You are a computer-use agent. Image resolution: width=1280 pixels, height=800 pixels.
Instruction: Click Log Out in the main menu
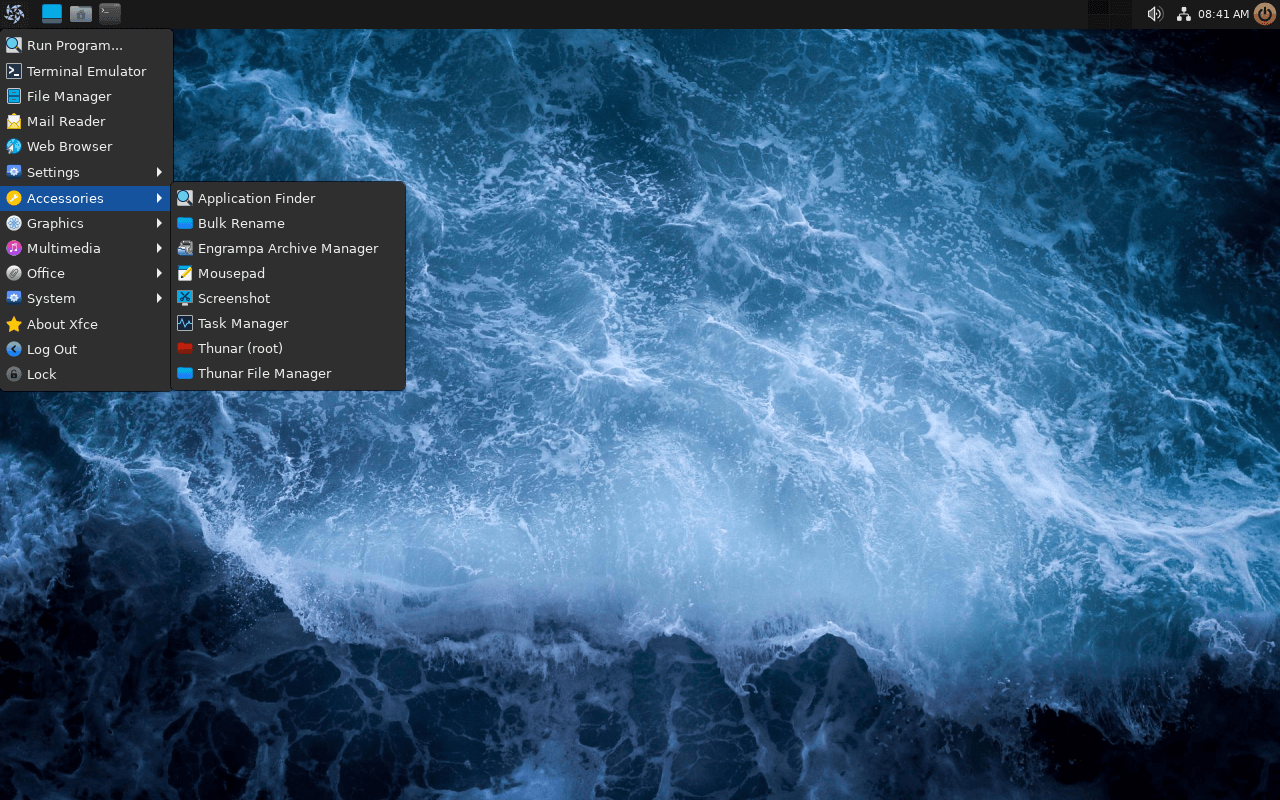(52, 349)
